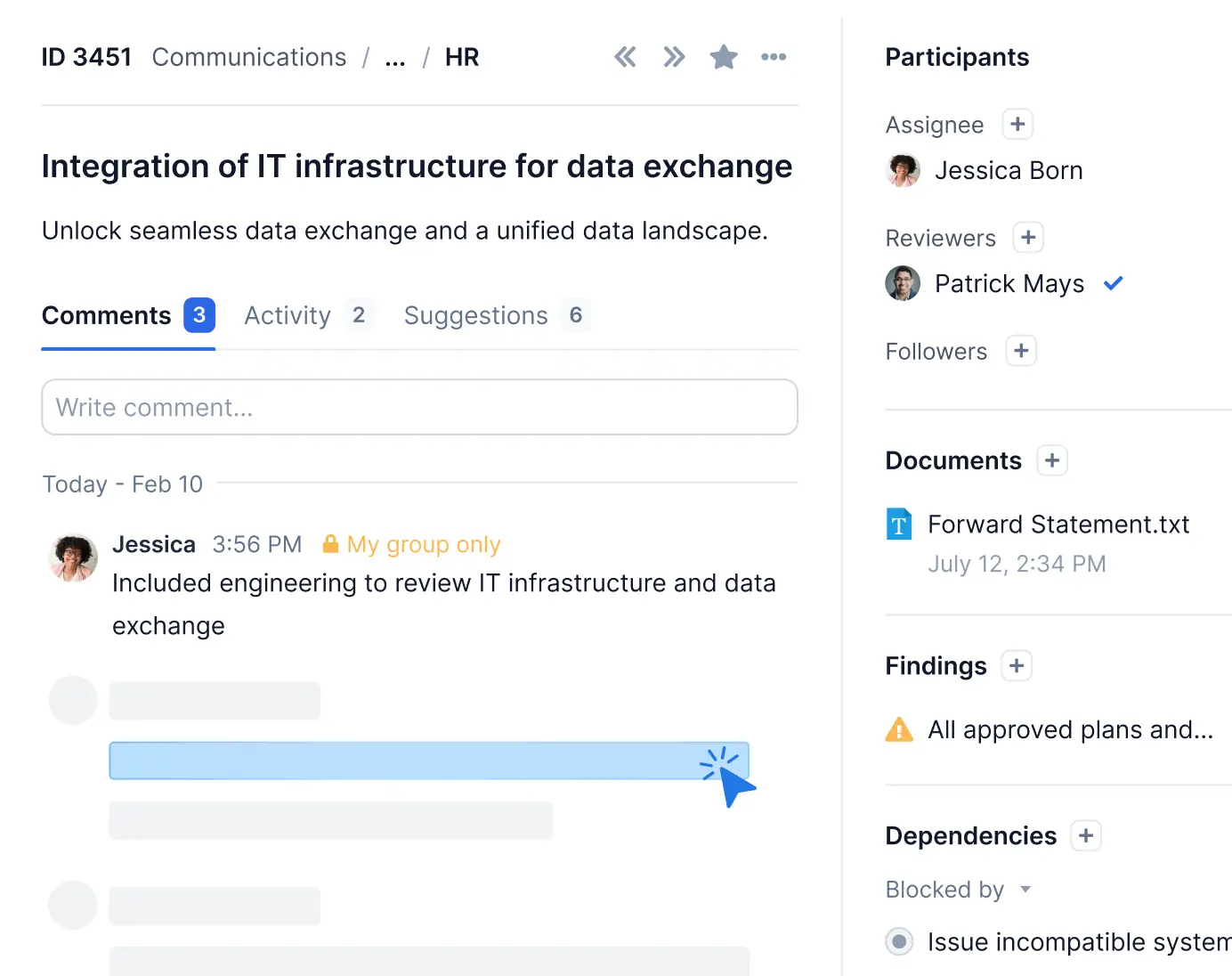Add an assignee with plus icon

tap(1017, 125)
